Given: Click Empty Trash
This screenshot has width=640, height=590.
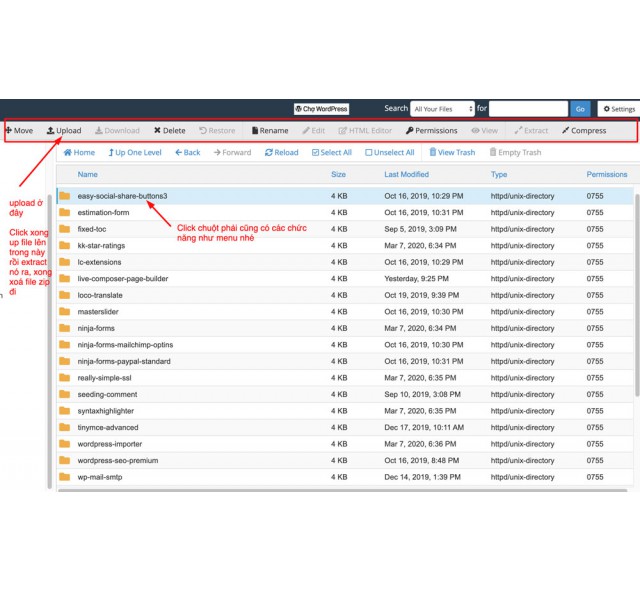Looking at the screenshot, I should point(516,153).
